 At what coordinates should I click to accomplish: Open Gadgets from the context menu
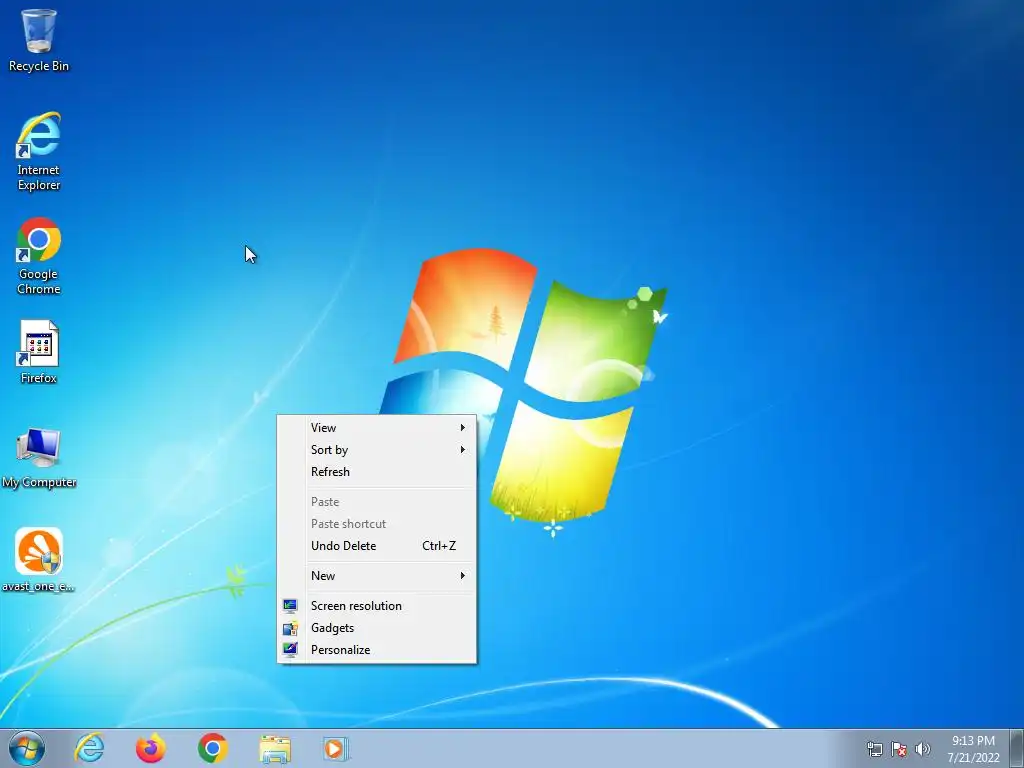377,628
